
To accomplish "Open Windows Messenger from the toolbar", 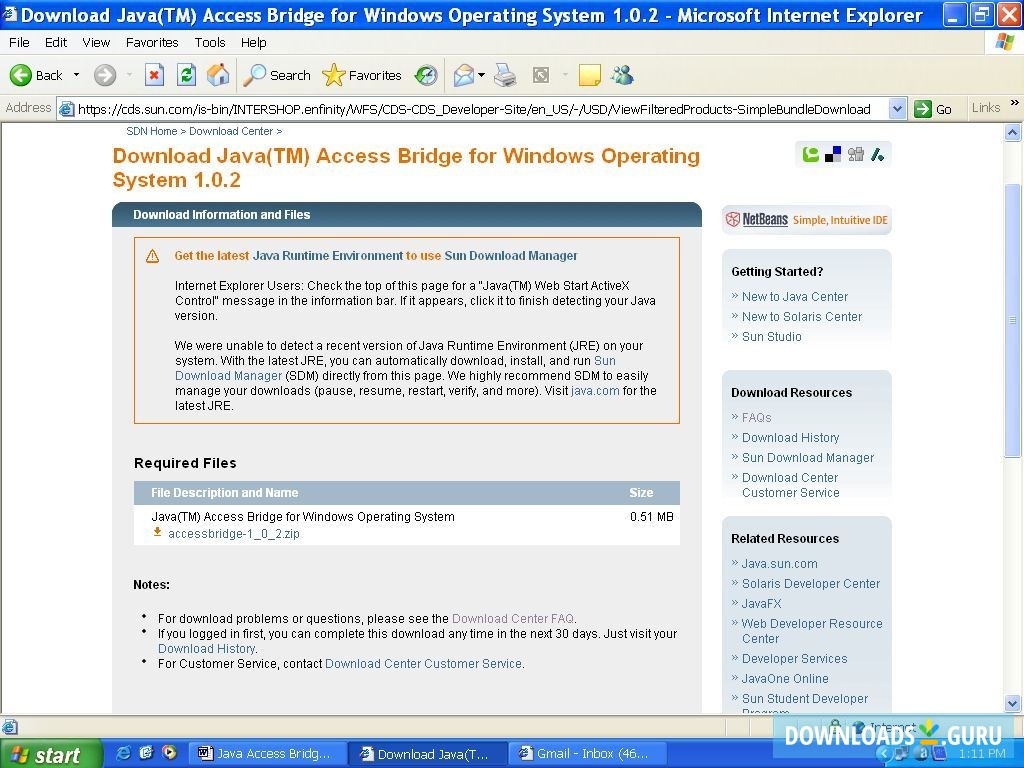I will (622, 75).
